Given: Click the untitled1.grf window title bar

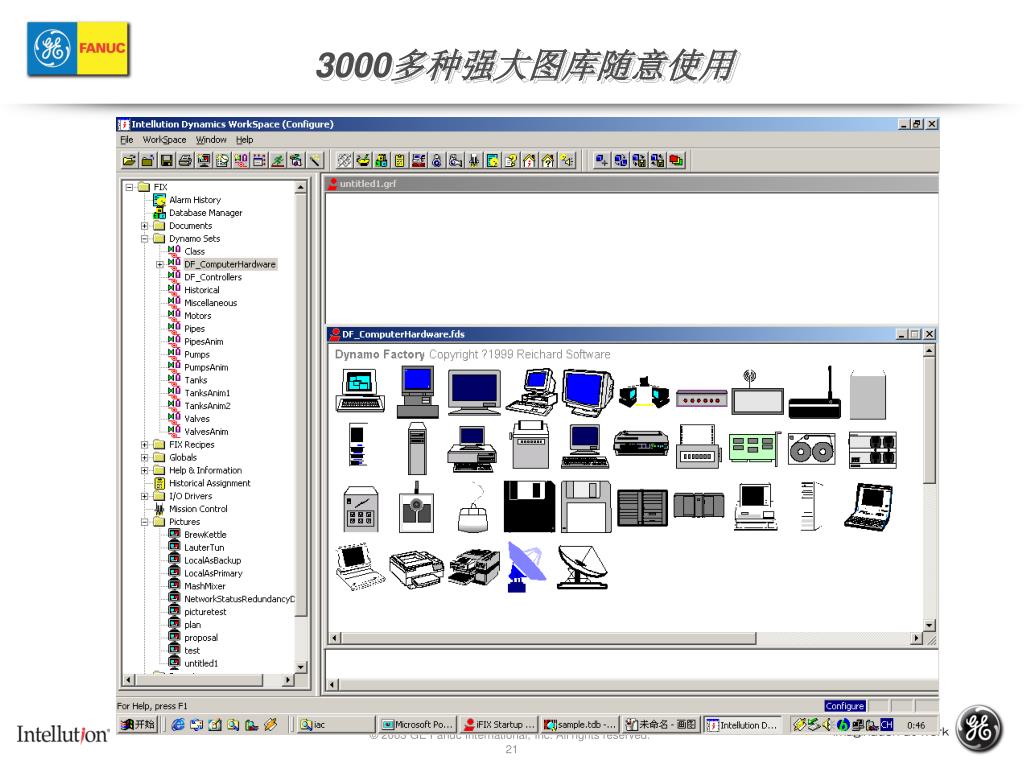Looking at the screenshot, I should (x=632, y=184).
